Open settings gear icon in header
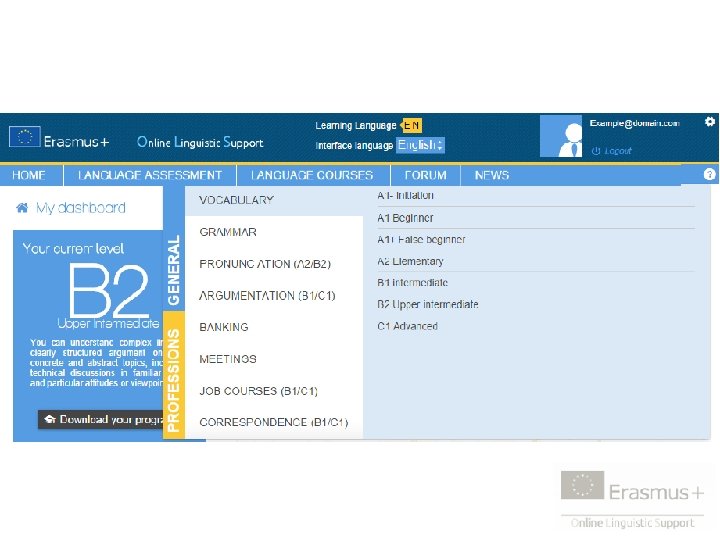The image size is (720, 540). tap(709, 122)
